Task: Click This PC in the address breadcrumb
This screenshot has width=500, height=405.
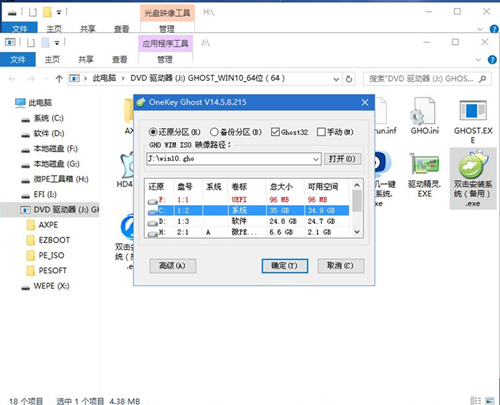Action: [104, 78]
